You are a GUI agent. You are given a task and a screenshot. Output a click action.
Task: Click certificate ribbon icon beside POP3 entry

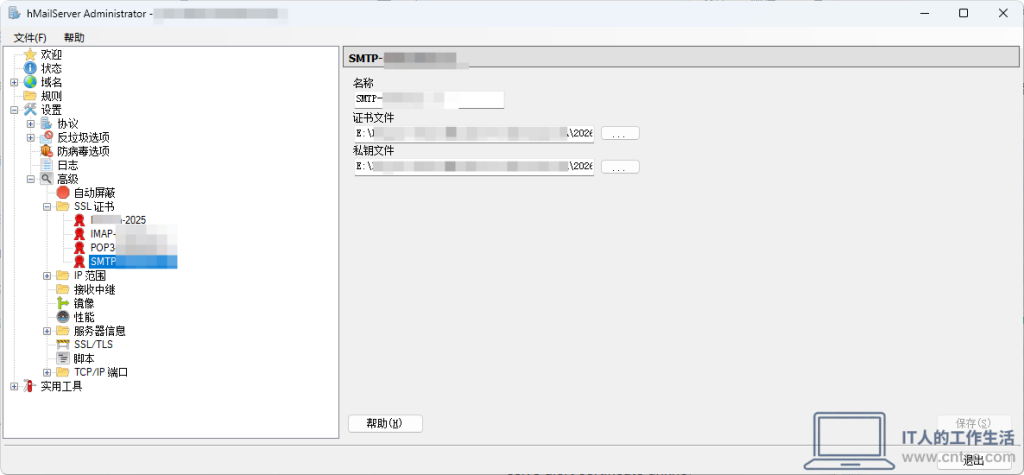[x=80, y=248]
